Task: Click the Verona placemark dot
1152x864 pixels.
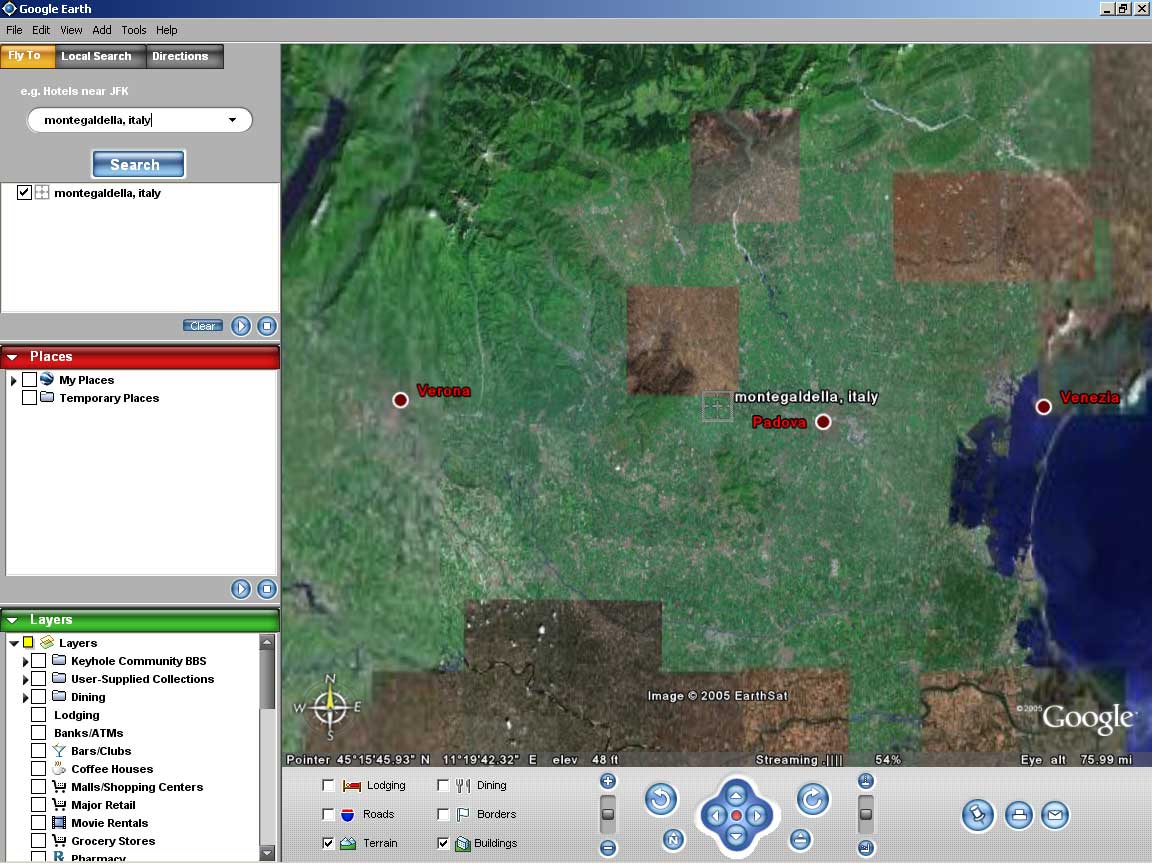Action: click(x=400, y=400)
